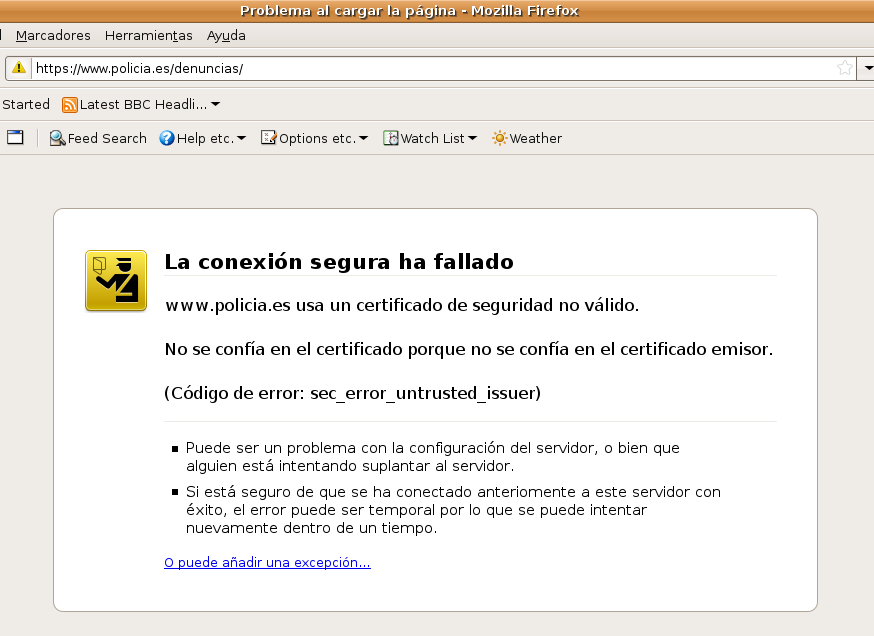Click the Weather label in toolbar

pos(536,138)
